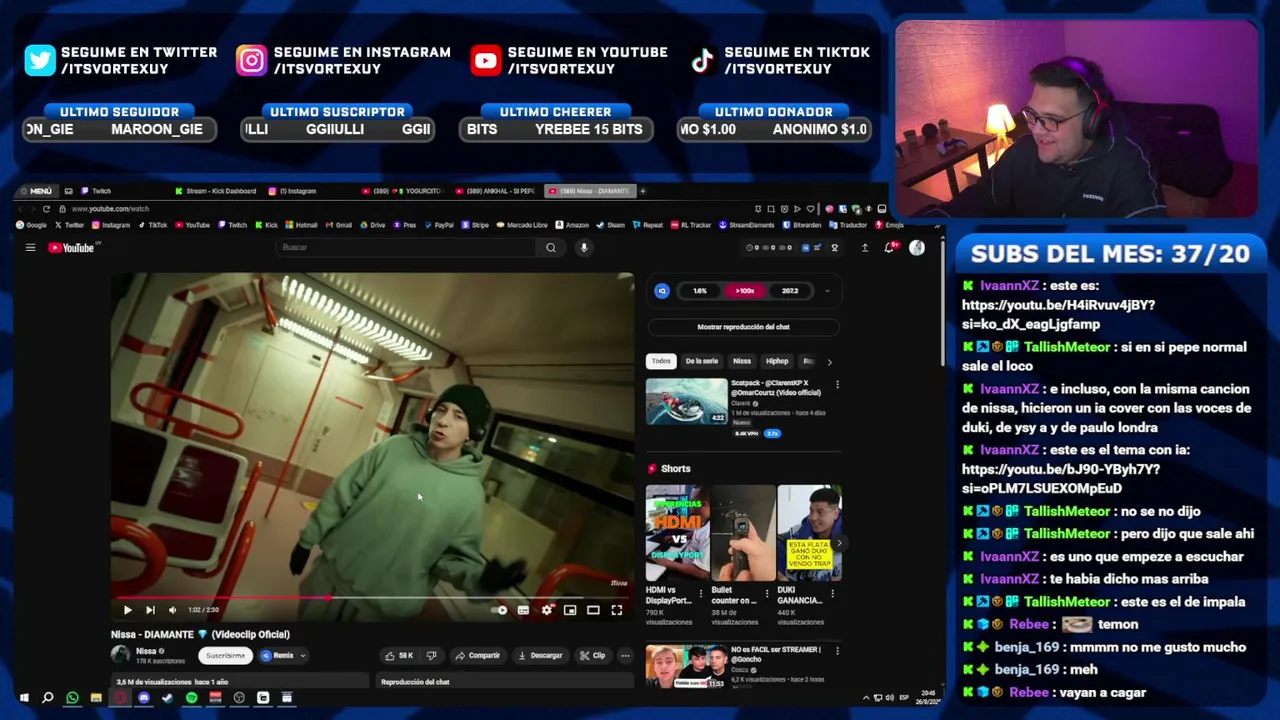Reload the page in the browser

coord(46,209)
